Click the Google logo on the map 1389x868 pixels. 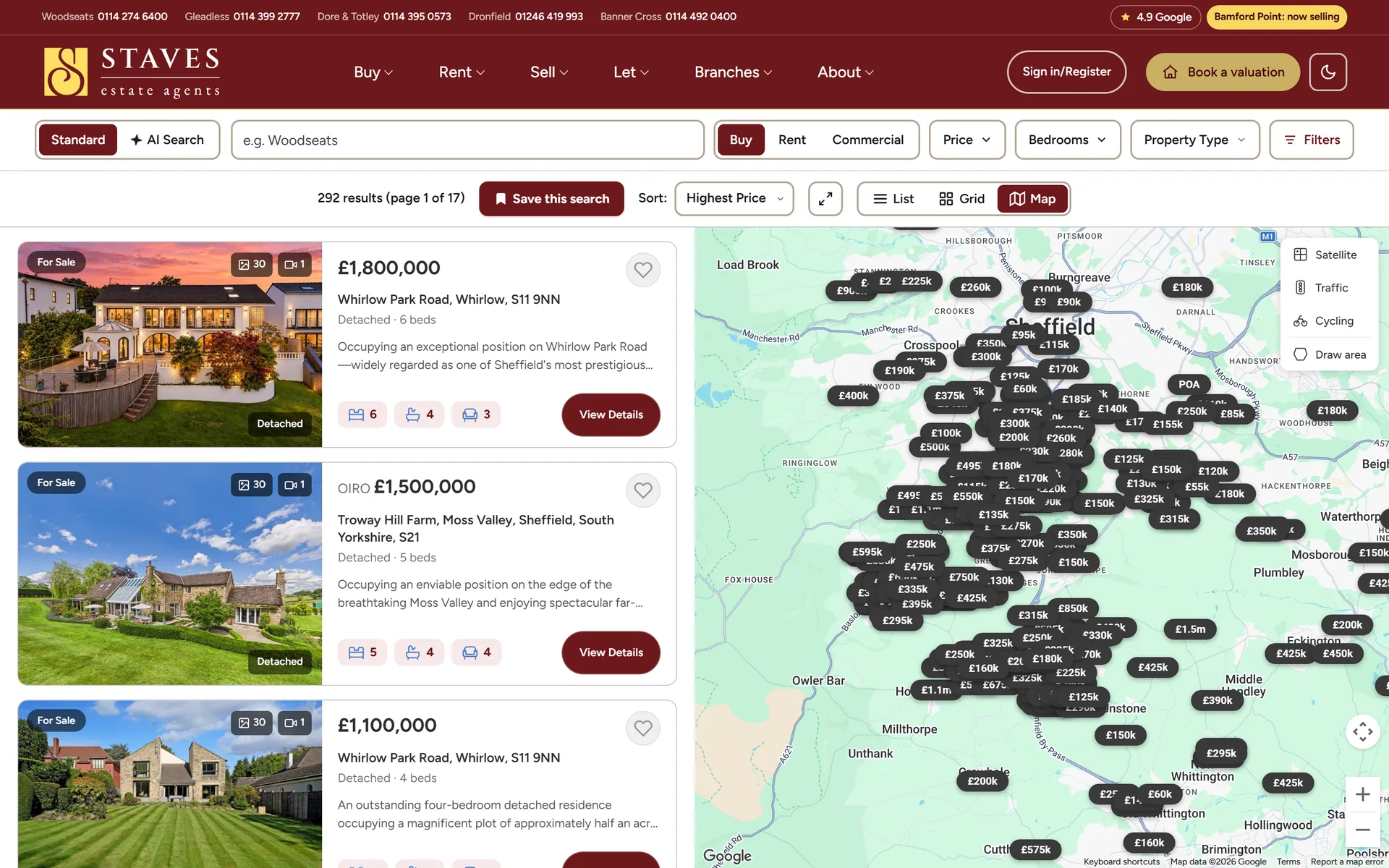coord(727,856)
